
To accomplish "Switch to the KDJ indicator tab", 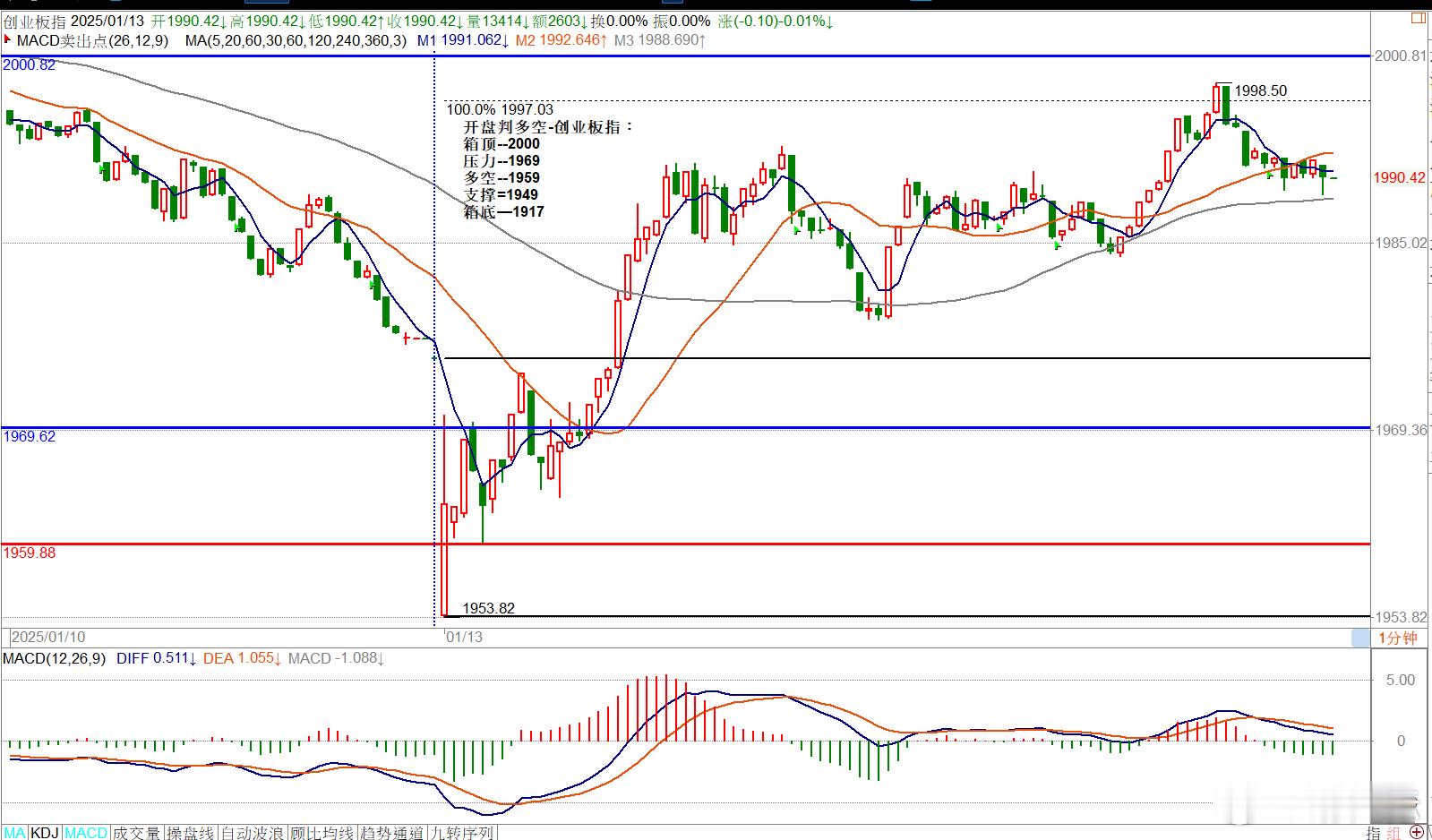I will (45, 833).
